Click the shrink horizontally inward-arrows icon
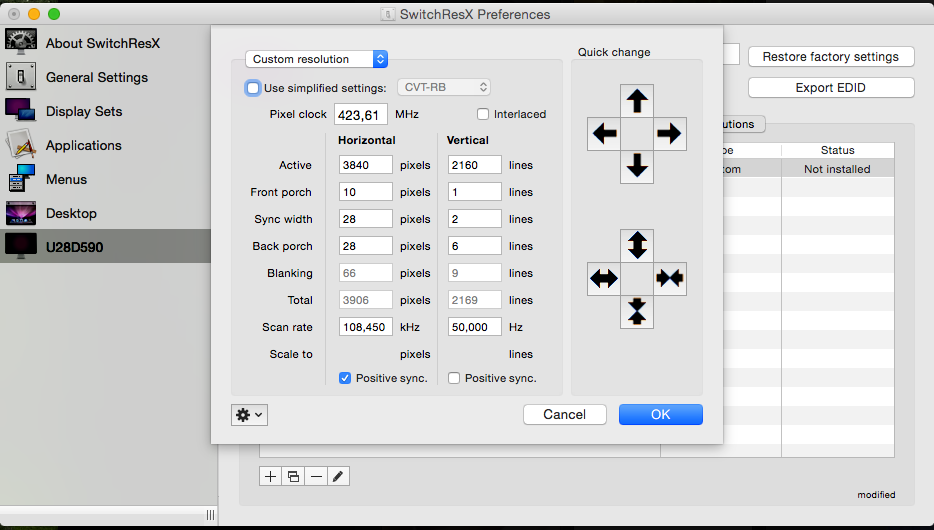Screen dimensions: 934x530 tap(670, 278)
